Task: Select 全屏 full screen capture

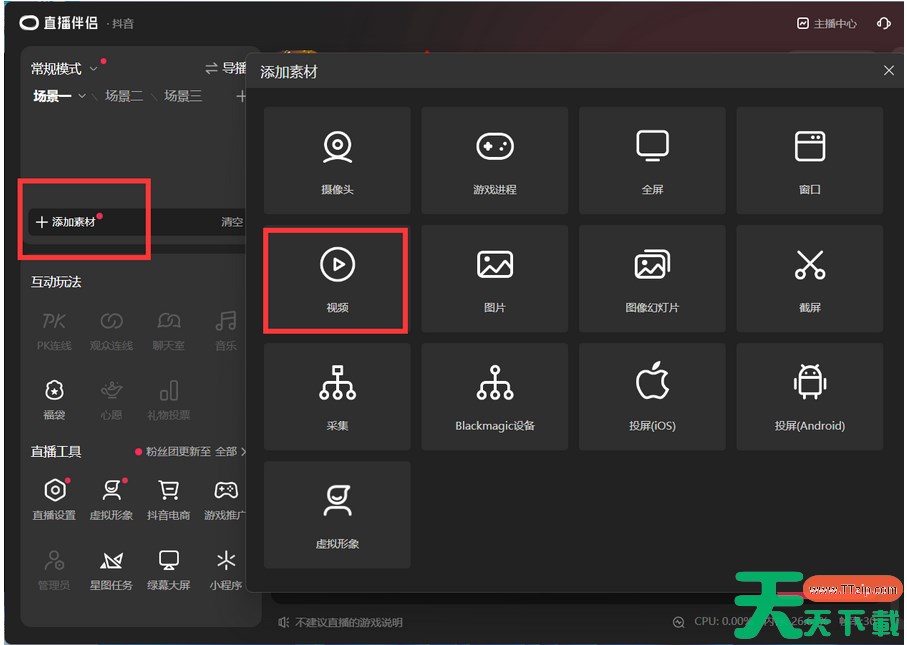Action: (x=652, y=160)
